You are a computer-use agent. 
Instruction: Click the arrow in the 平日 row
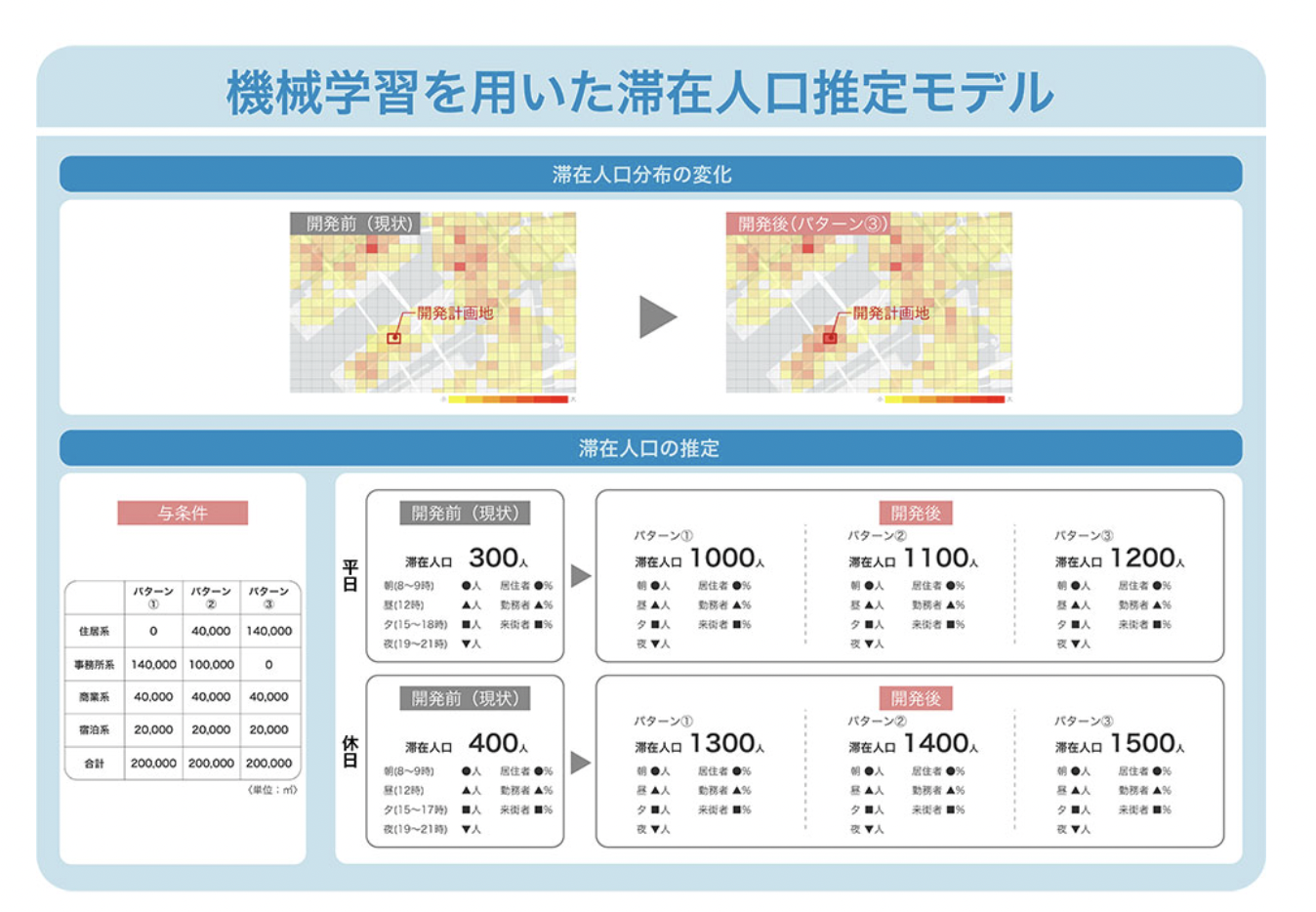pyautogui.click(x=580, y=575)
